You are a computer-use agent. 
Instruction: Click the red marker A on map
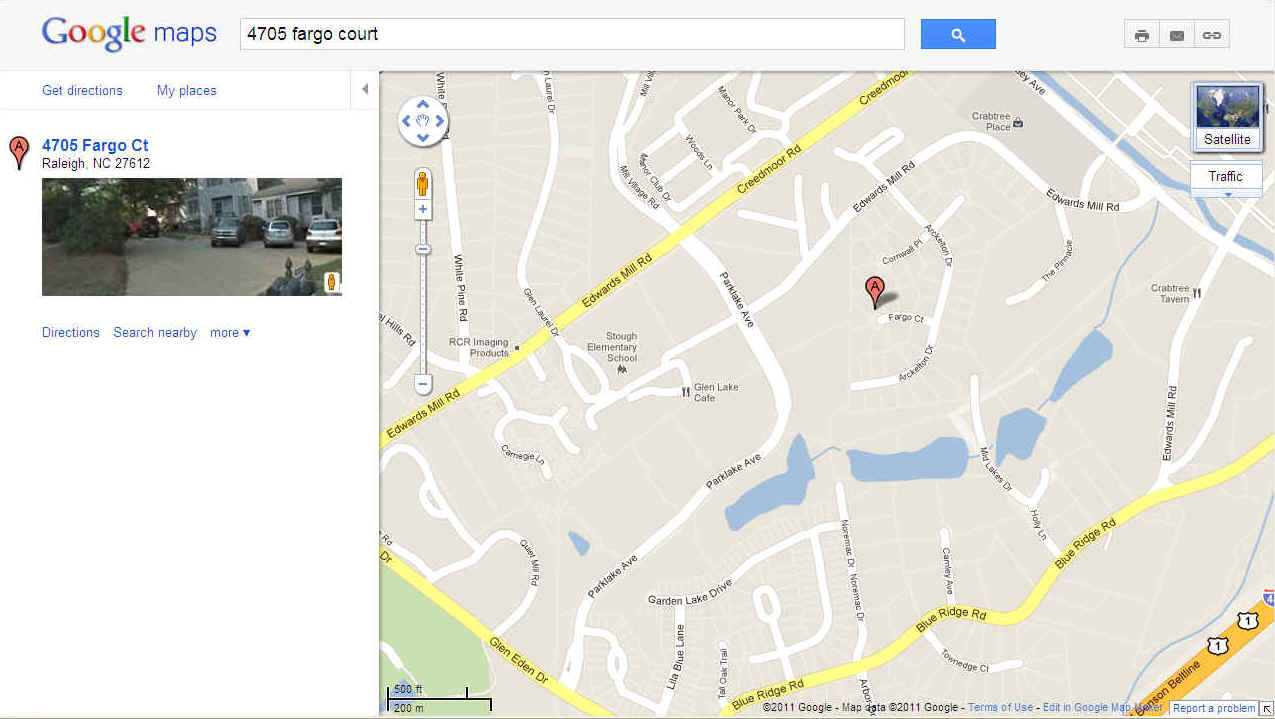875,292
